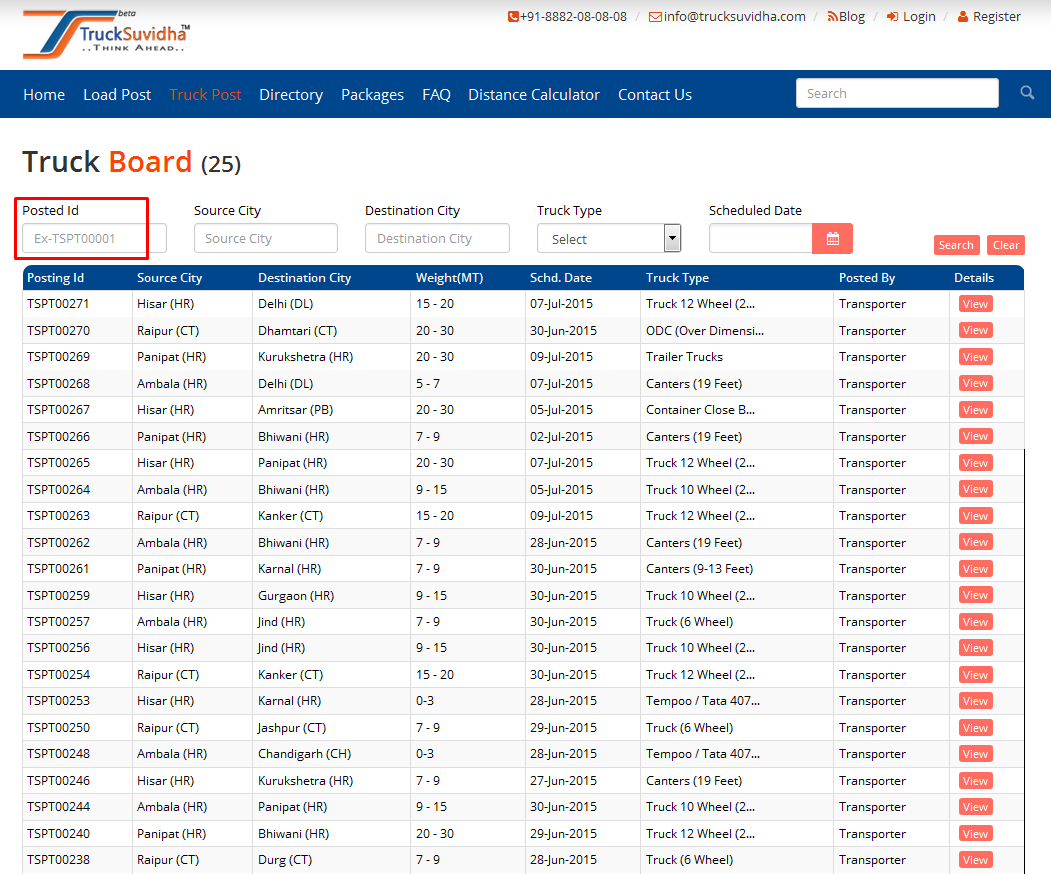Viewport: 1051px width, 874px height.
Task: Open the calendar date picker icon
Action: point(832,238)
